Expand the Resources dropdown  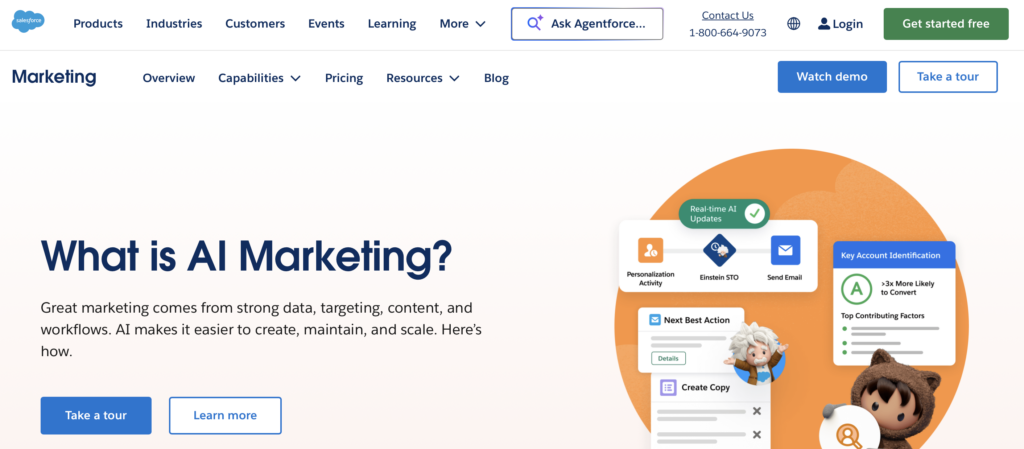(x=423, y=78)
